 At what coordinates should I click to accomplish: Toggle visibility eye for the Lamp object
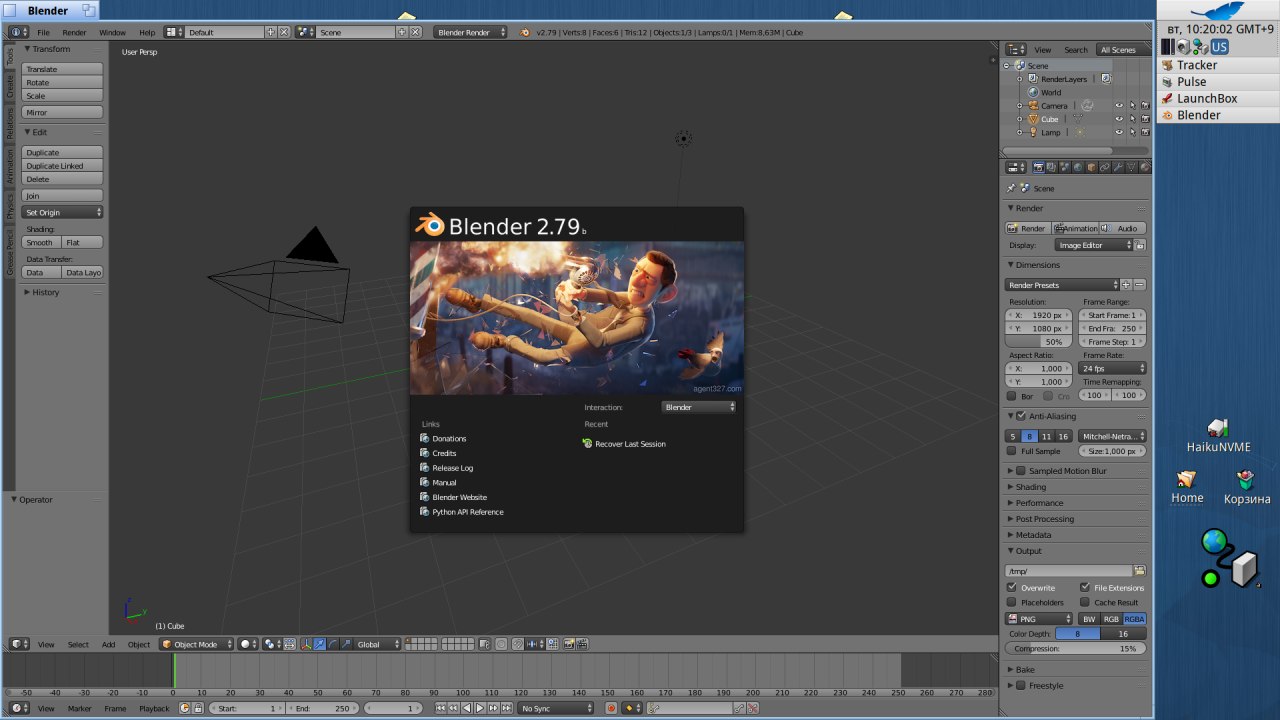1119,132
